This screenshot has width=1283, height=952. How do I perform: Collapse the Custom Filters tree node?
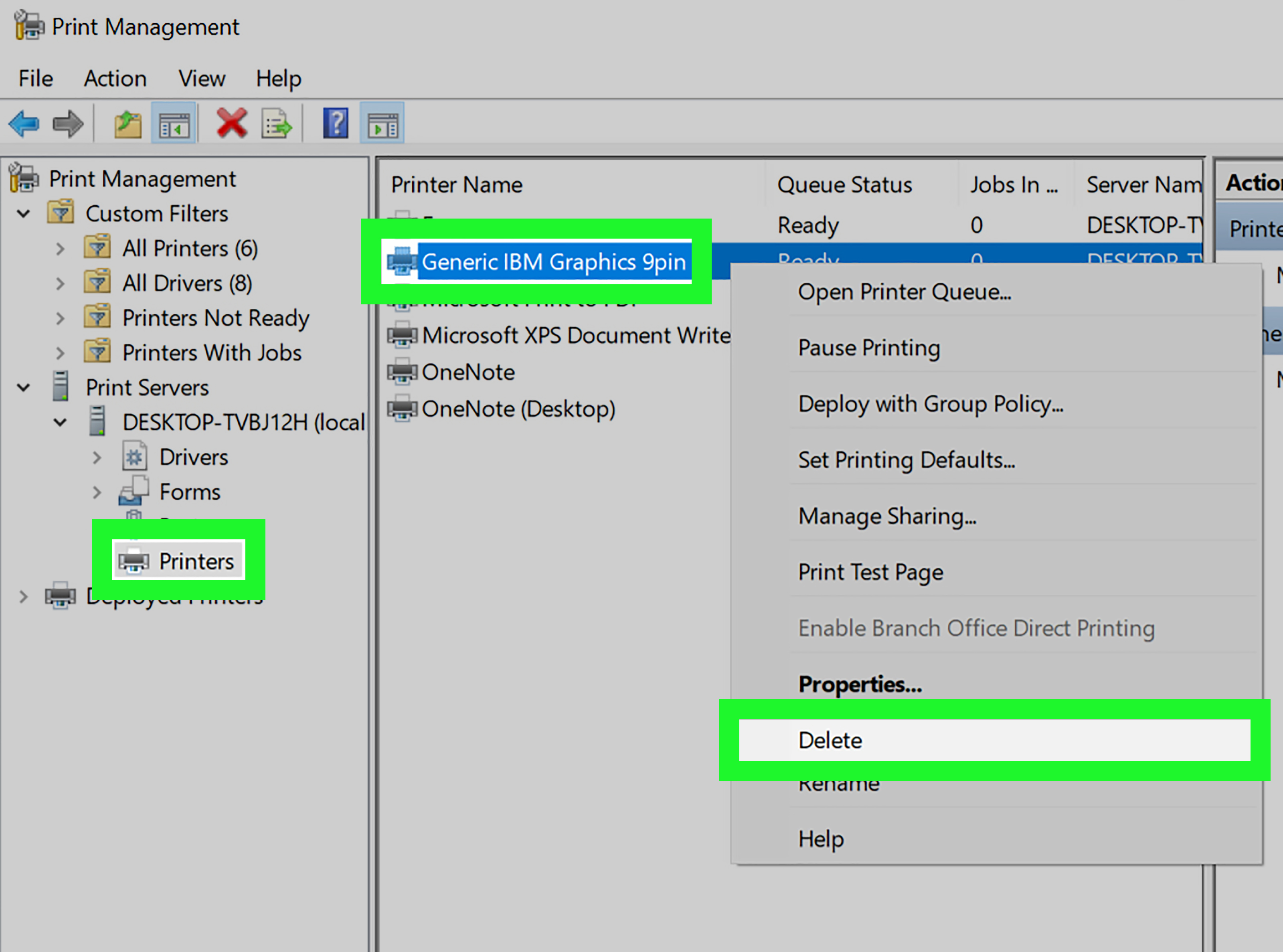[x=24, y=214]
